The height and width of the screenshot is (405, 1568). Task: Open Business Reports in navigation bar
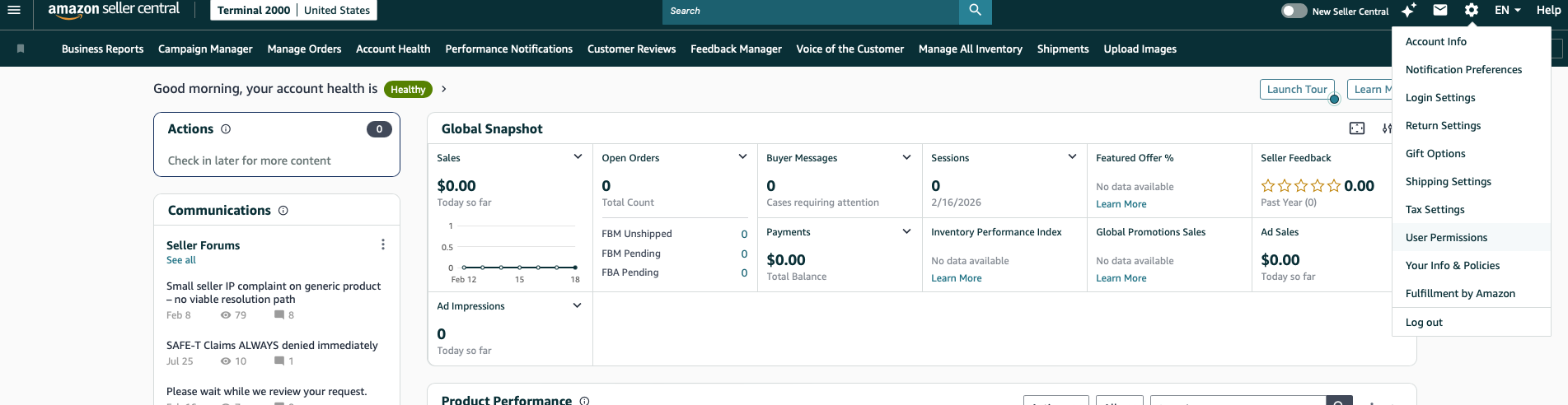pyautogui.click(x=102, y=49)
